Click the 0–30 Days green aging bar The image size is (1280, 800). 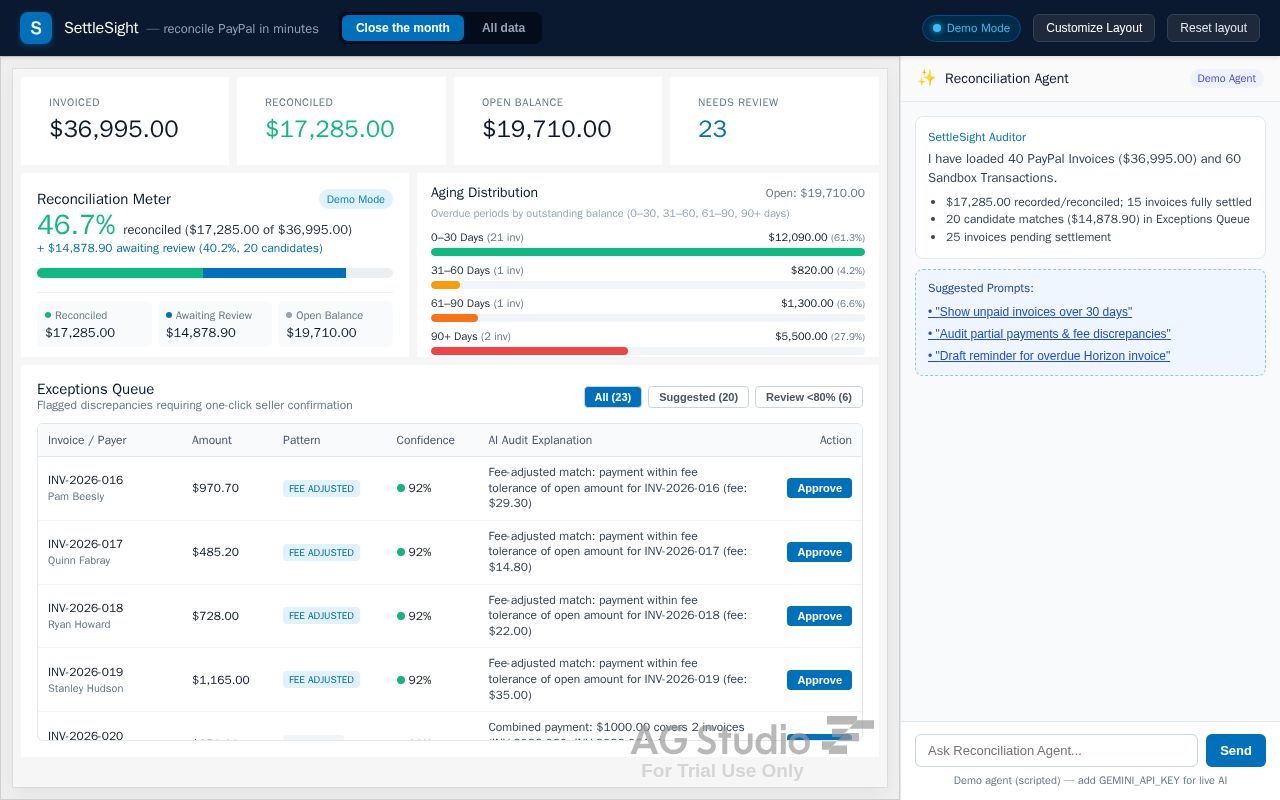pos(648,252)
